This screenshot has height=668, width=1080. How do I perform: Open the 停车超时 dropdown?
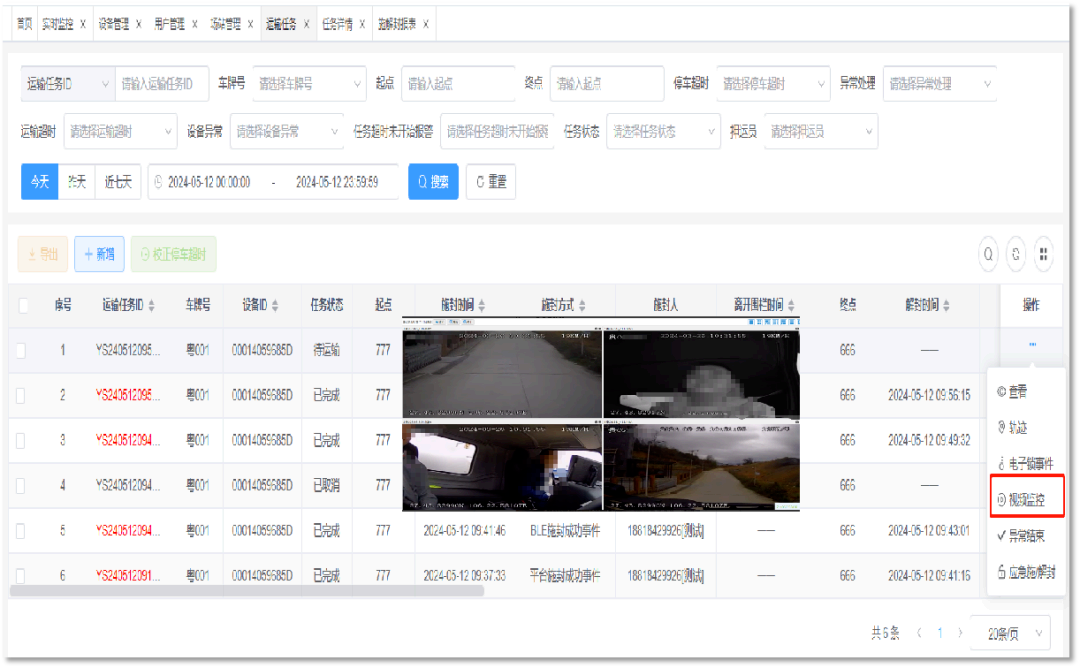[x=773, y=84]
